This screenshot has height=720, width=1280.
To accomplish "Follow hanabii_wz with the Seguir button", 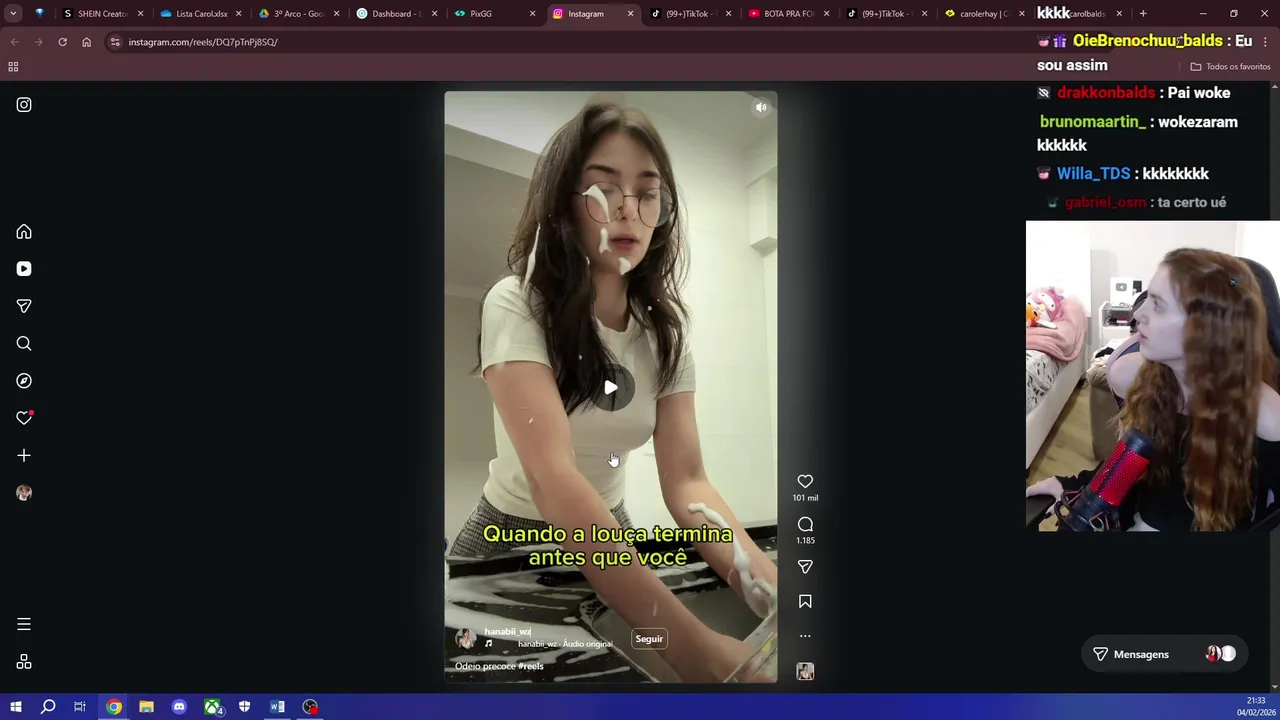I will click(649, 639).
